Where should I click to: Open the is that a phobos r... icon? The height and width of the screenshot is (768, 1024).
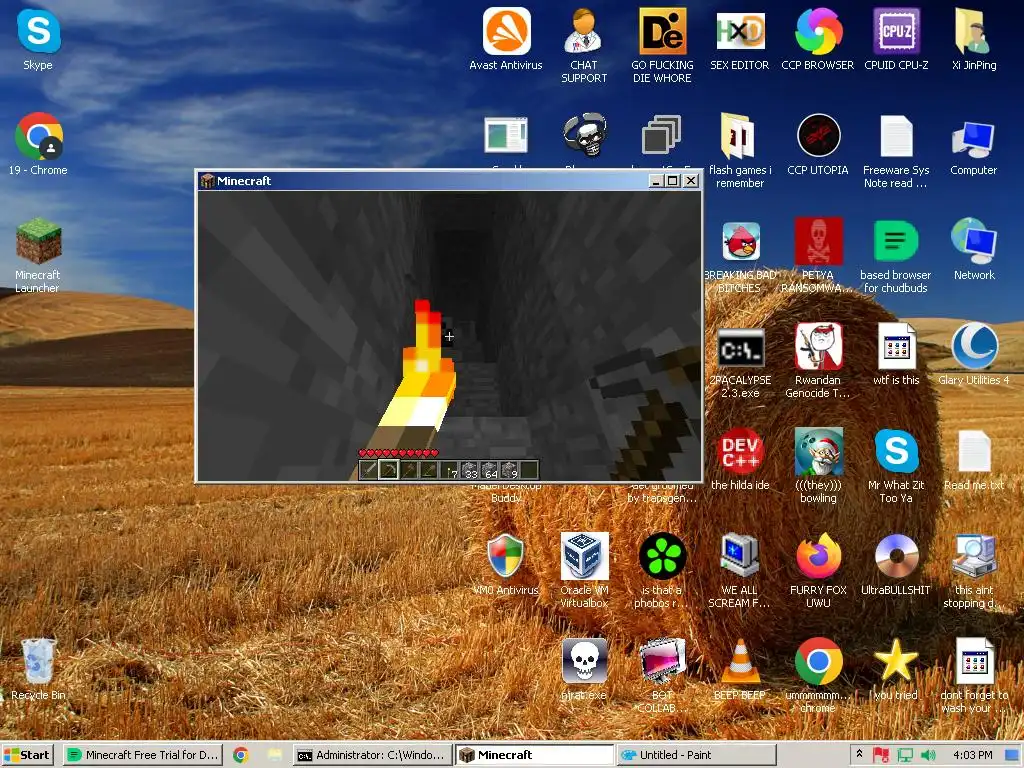click(x=662, y=571)
